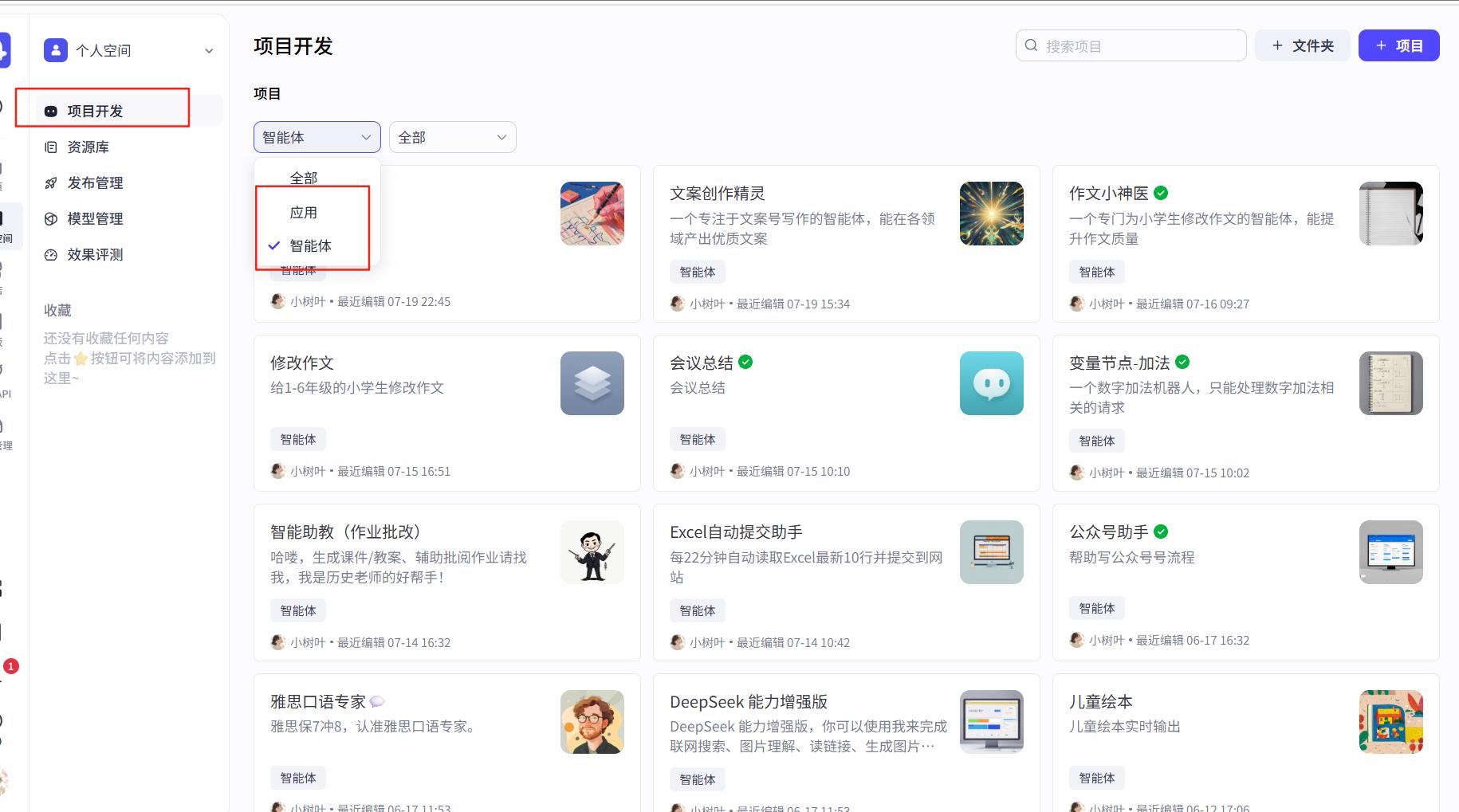Open 资源库 from the sidebar

[51, 147]
